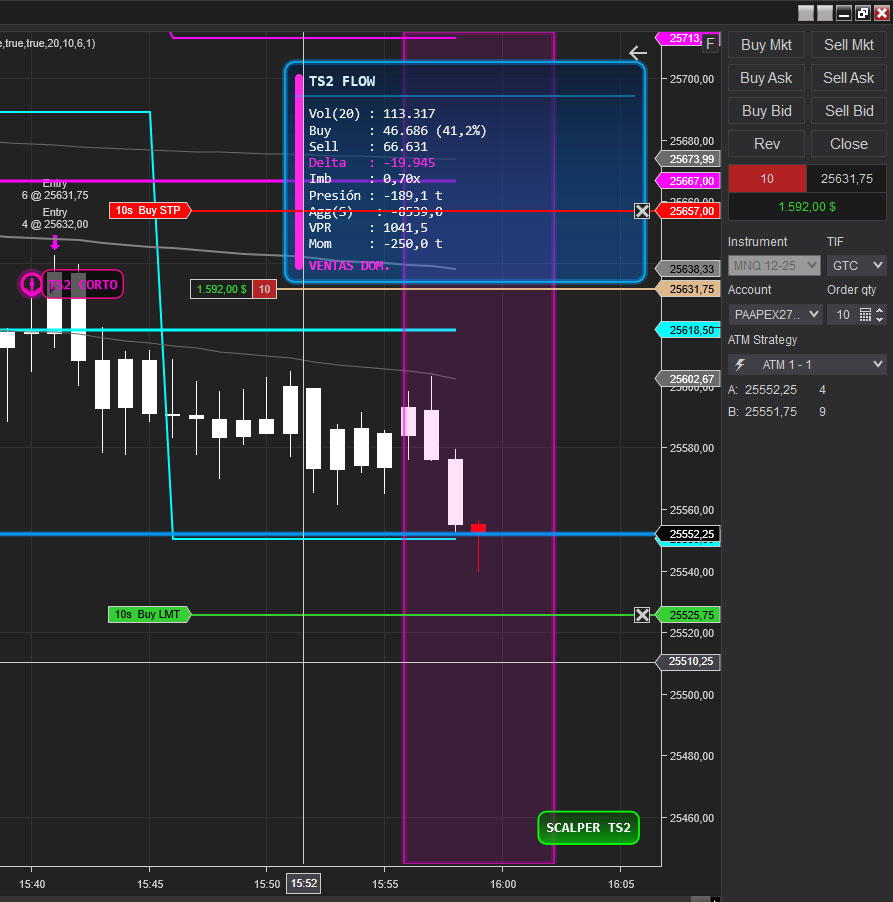Open the order quantity calculator icon

tap(865, 314)
